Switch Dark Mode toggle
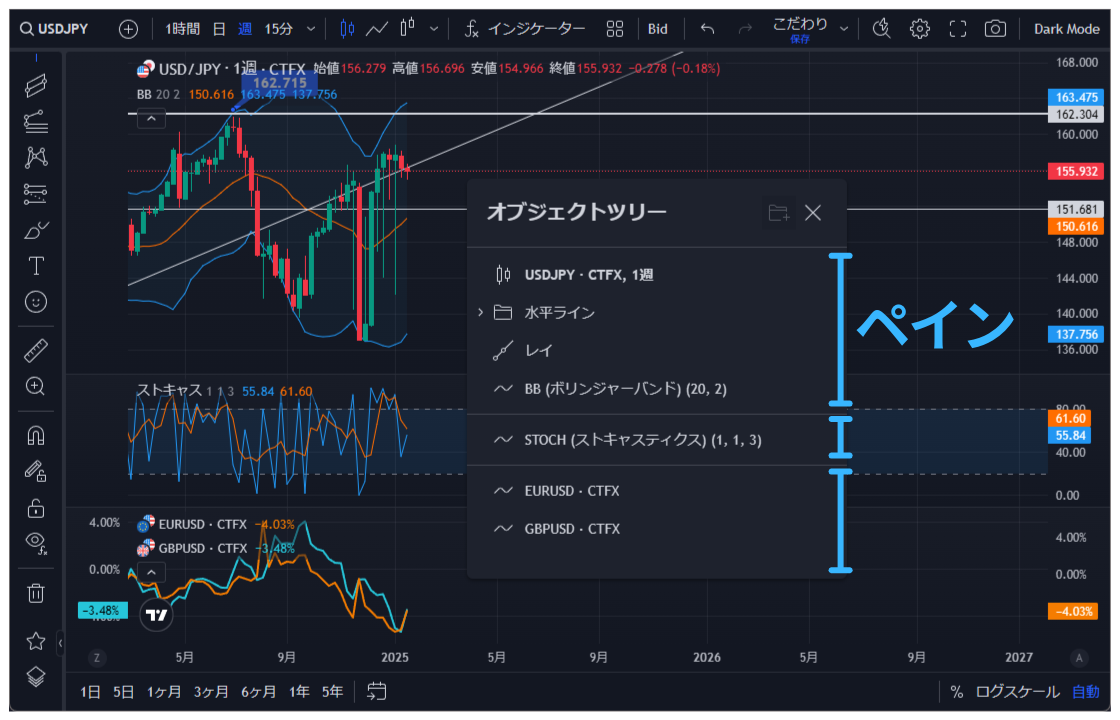This screenshot has height=720, width=1120. coord(1066,29)
